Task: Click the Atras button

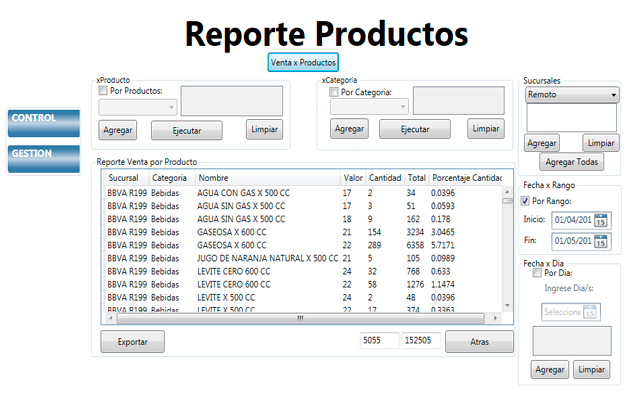Action: point(480,342)
